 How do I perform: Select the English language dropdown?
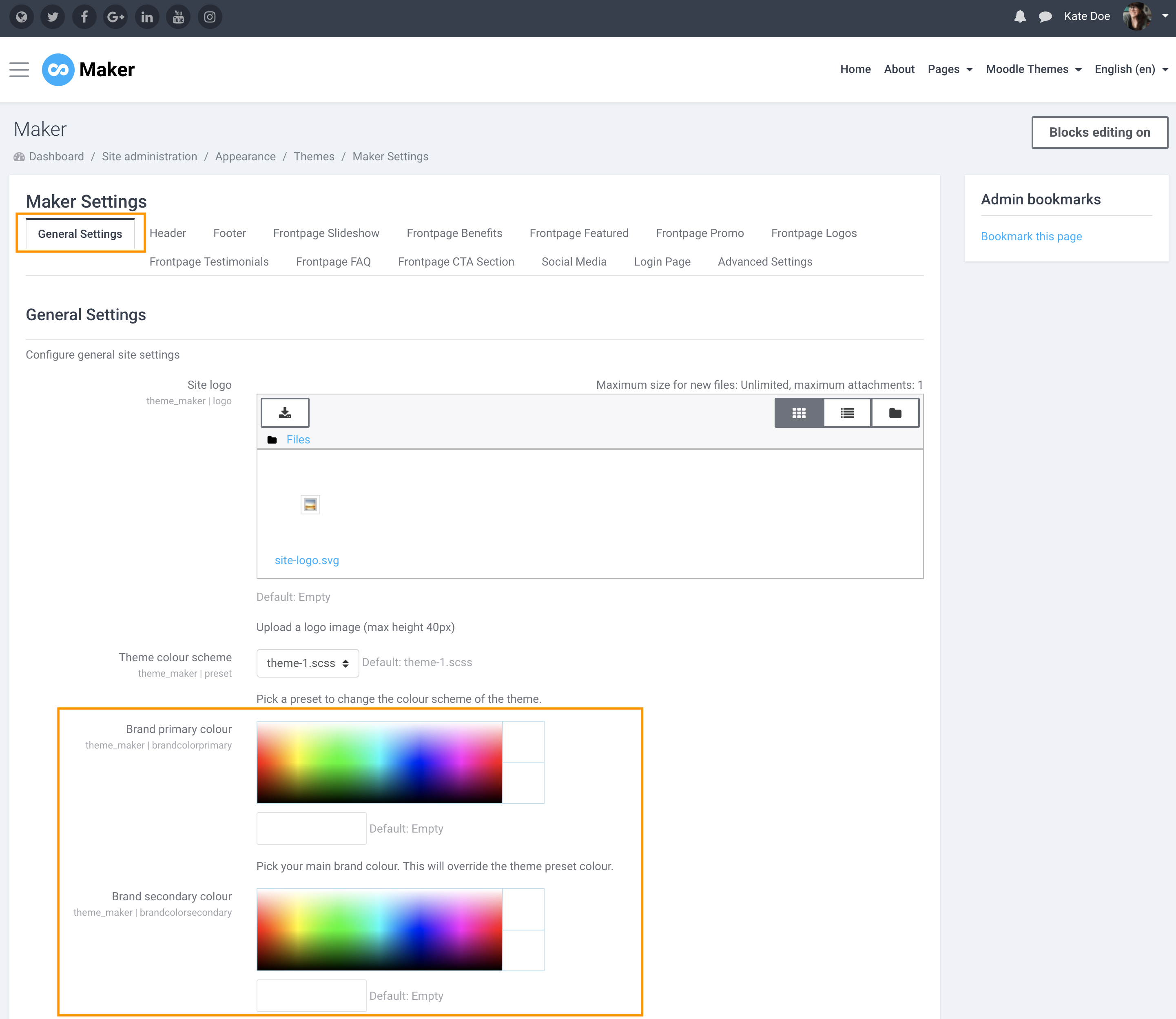click(1130, 69)
